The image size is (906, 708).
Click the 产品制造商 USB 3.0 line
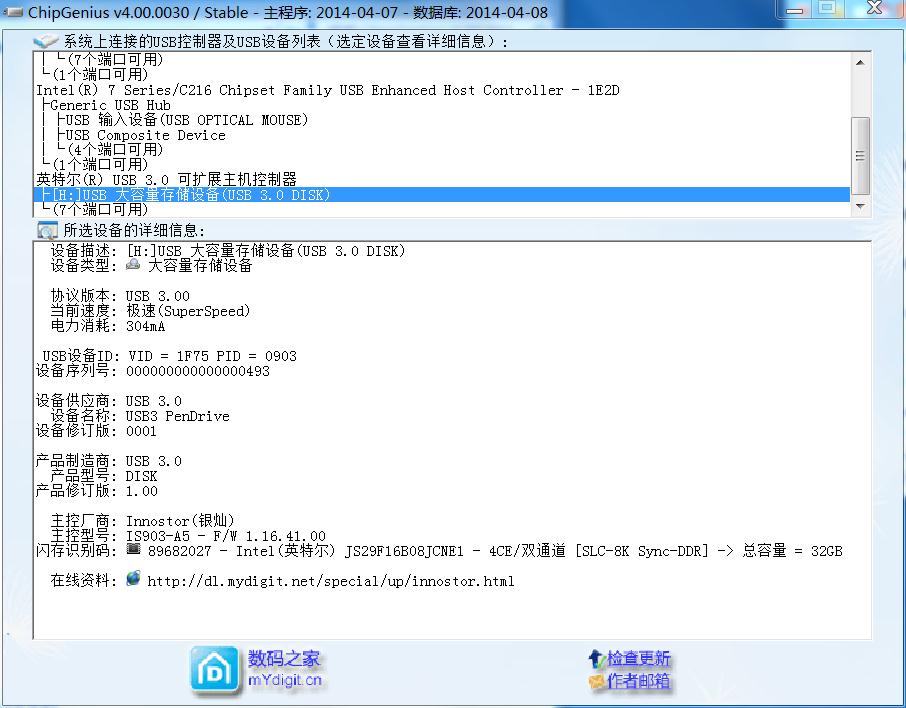point(109,461)
